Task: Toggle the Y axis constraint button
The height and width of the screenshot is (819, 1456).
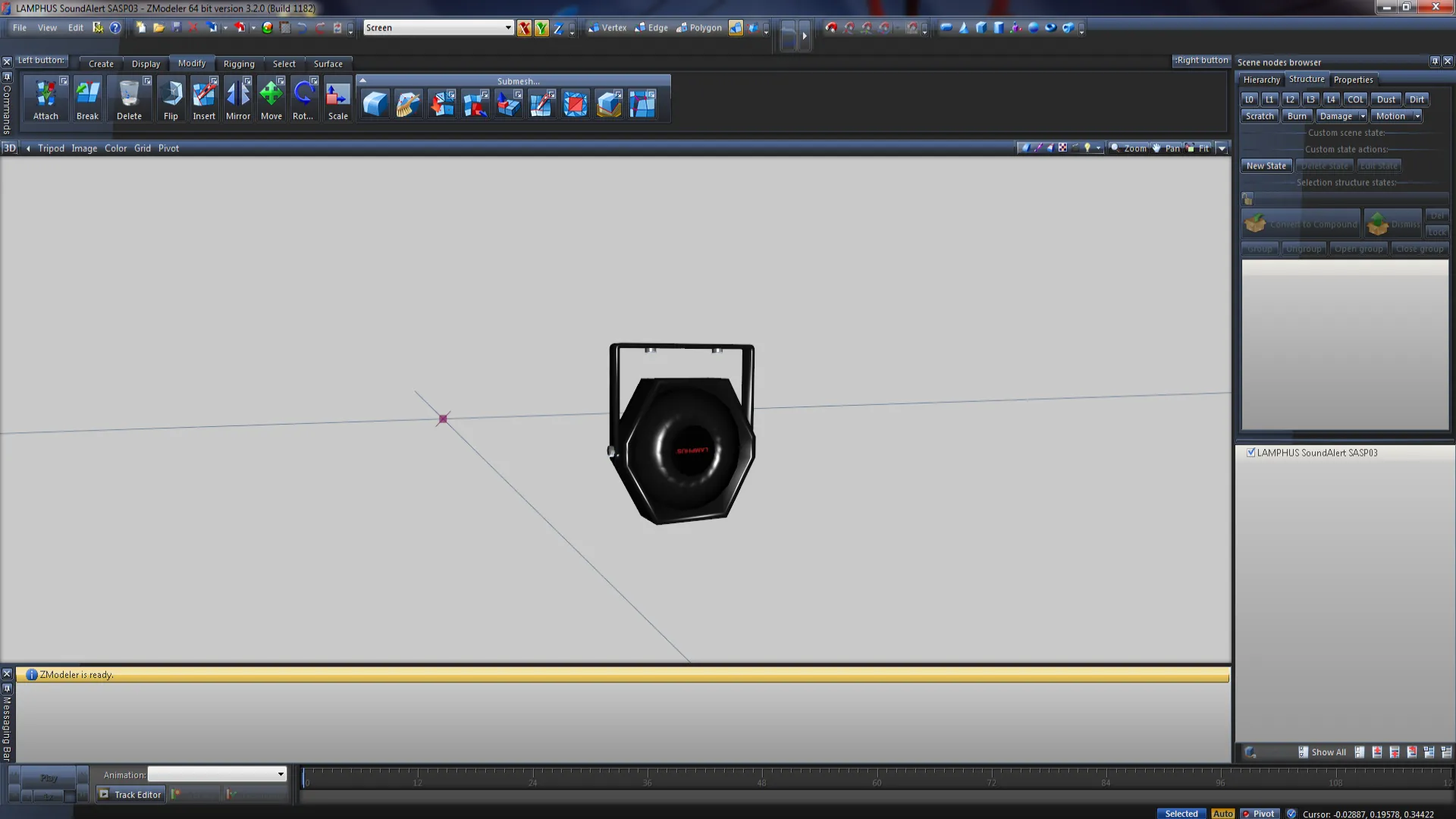Action: [541, 28]
